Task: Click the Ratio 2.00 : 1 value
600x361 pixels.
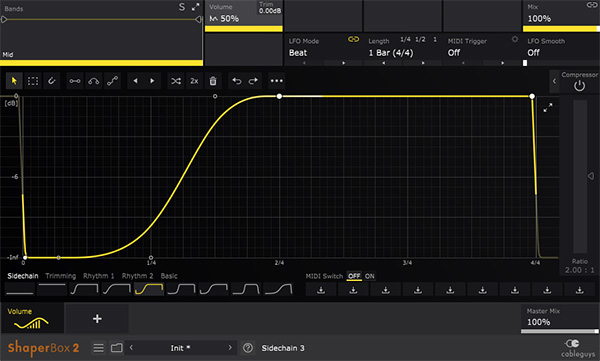Action: click(x=579, y=270)
